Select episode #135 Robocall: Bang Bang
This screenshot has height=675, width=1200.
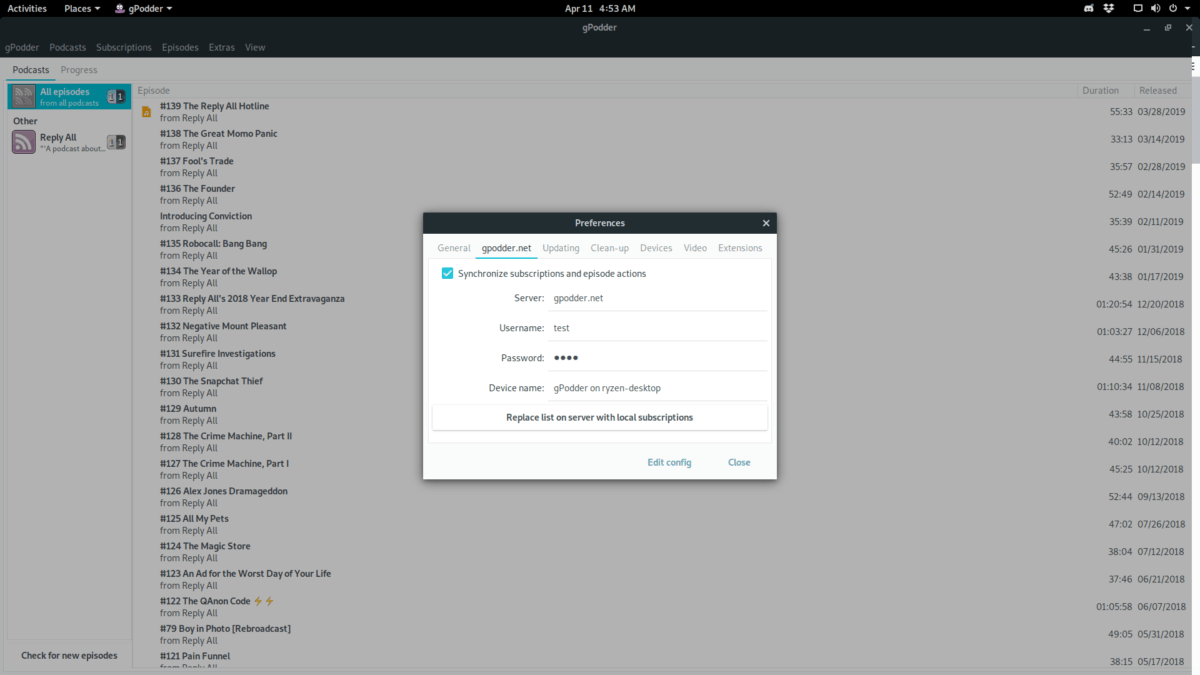pos(662,249)
